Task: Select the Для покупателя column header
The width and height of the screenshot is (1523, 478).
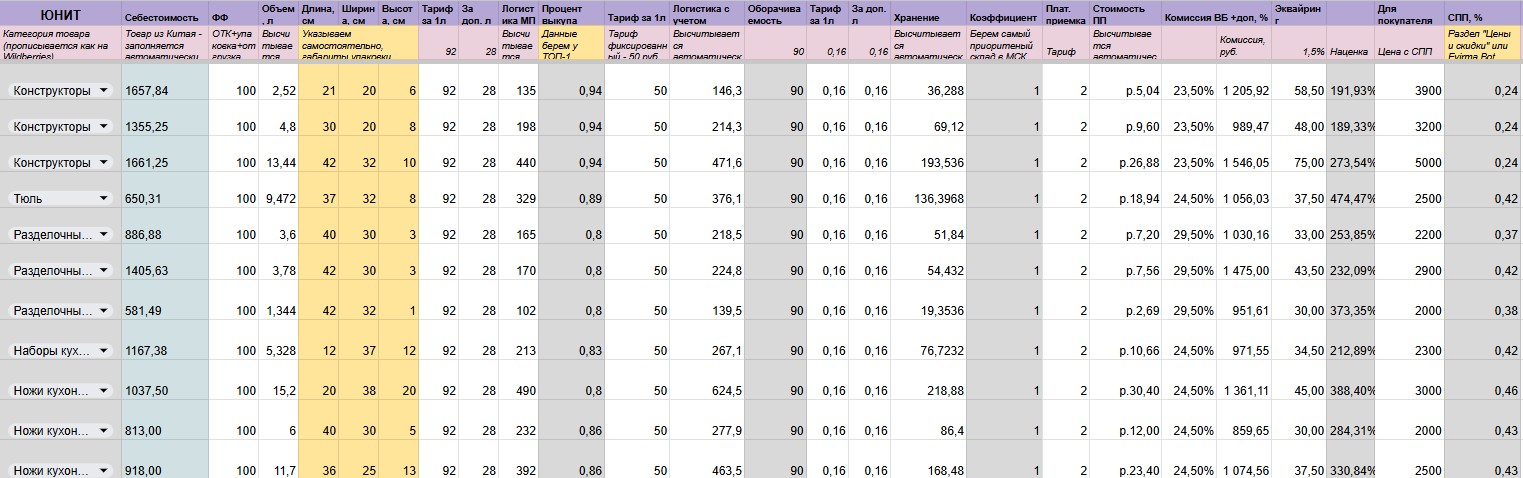Action: [x=1410, y=14]
